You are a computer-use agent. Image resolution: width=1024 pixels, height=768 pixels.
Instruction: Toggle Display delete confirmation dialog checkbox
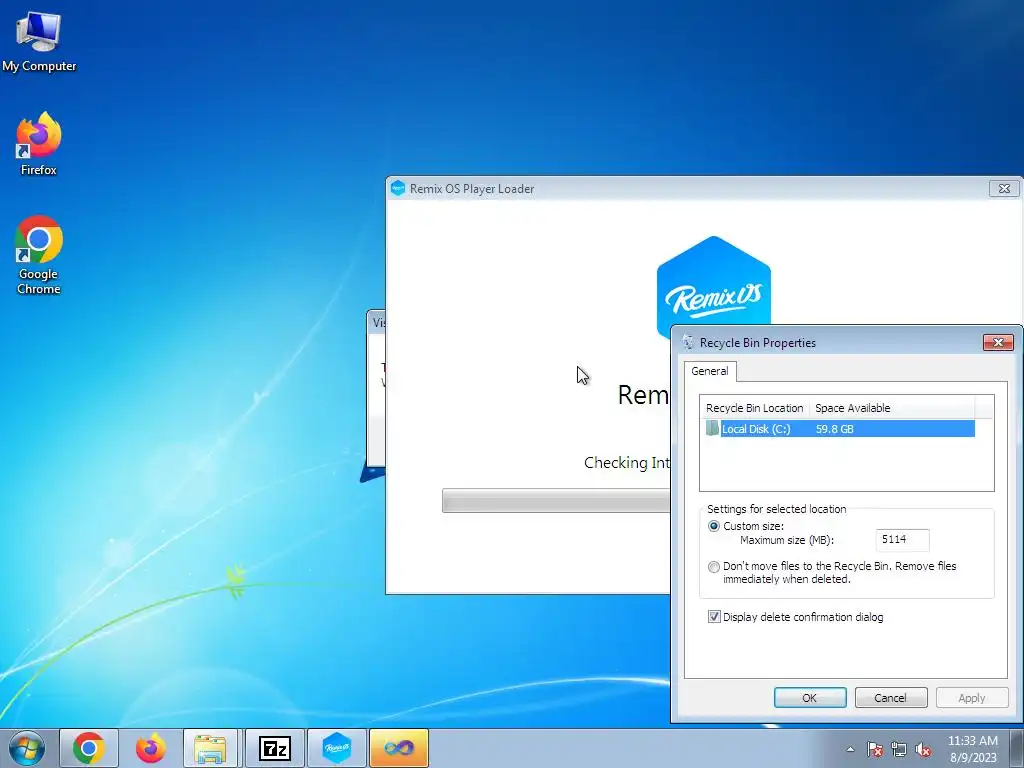(714, 616)
